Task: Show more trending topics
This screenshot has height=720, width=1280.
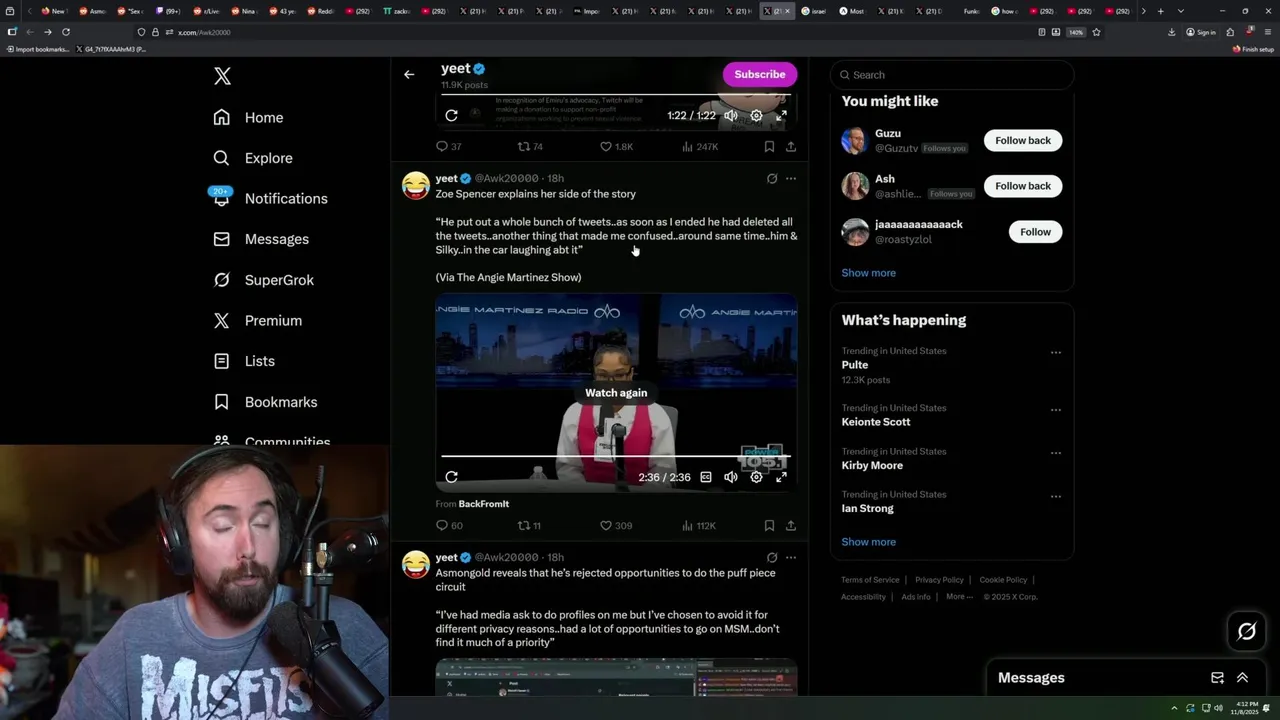Action: (868, 542)
